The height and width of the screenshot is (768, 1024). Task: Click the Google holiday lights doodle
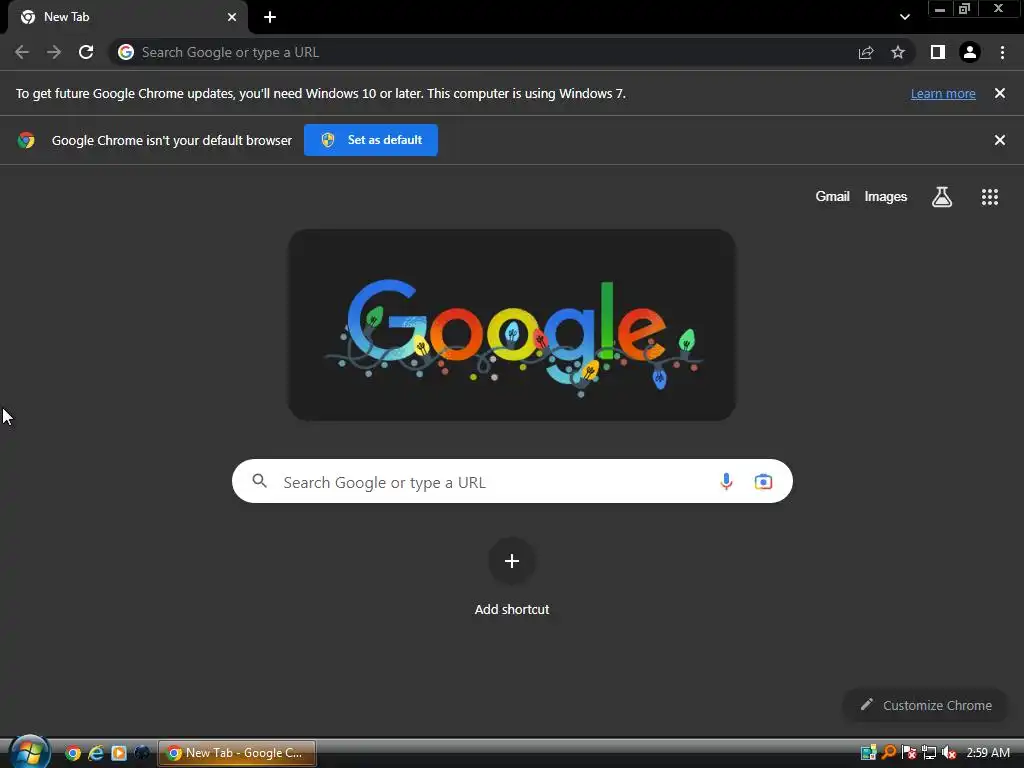coord(512,325)
